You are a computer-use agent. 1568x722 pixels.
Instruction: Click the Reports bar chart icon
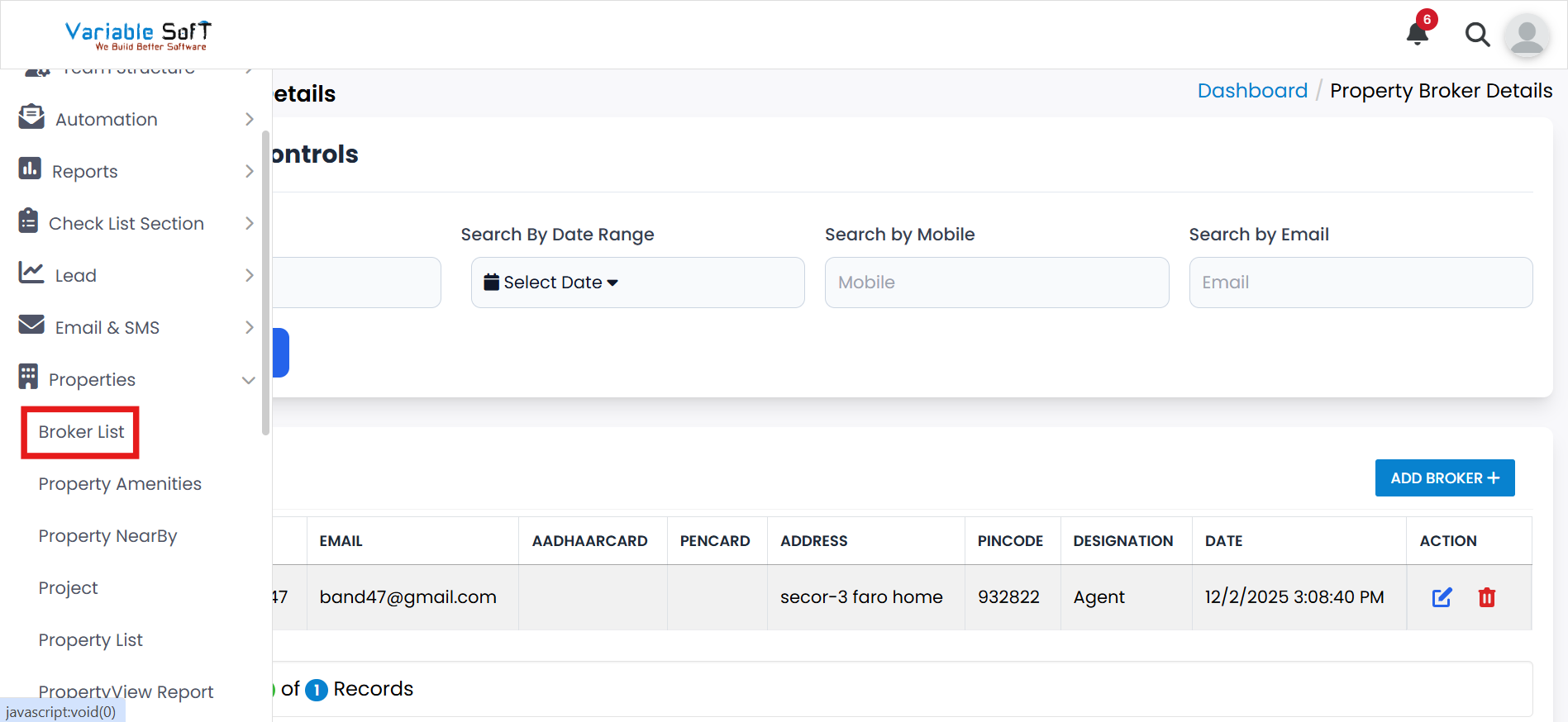pyautogui.click(x=30, y=169)
